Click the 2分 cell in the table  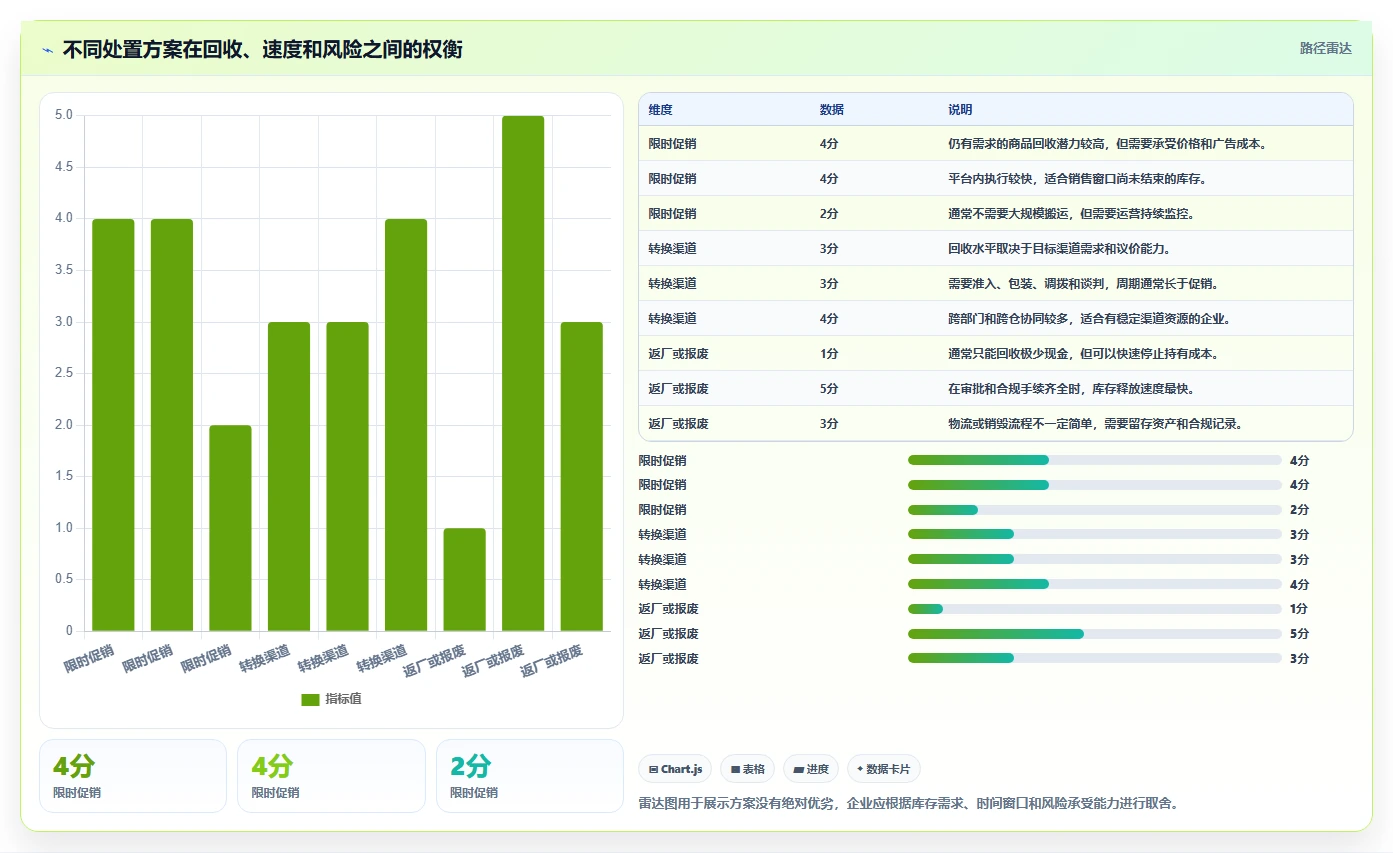(829, 214)
